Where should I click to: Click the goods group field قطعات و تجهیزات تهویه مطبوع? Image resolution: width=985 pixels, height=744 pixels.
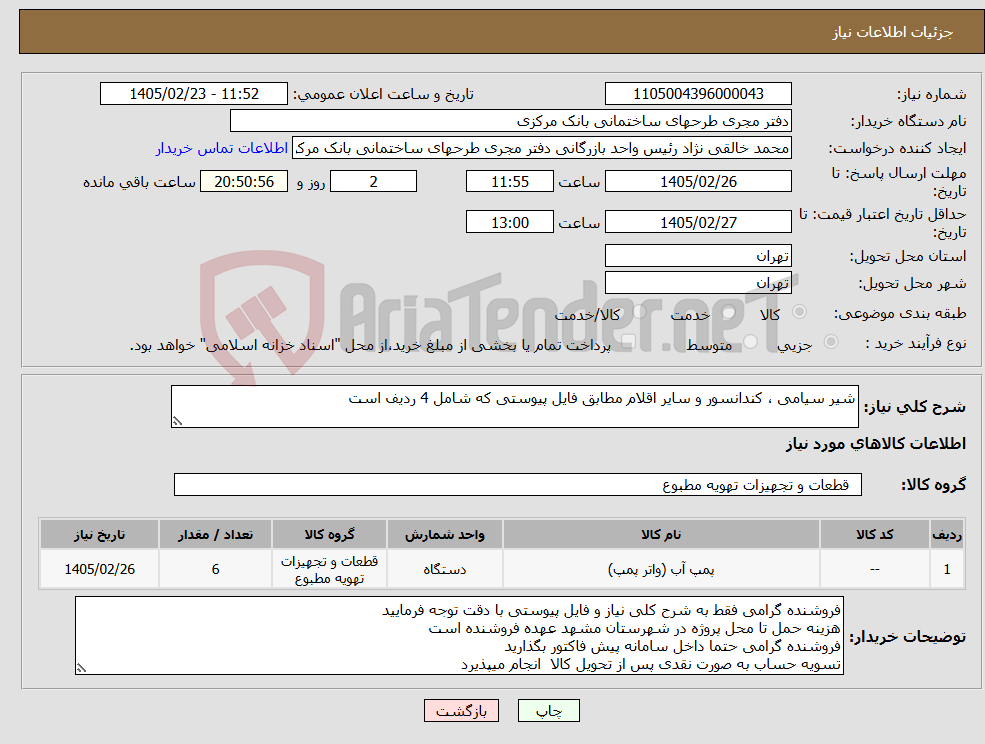(x=518, y=484)
